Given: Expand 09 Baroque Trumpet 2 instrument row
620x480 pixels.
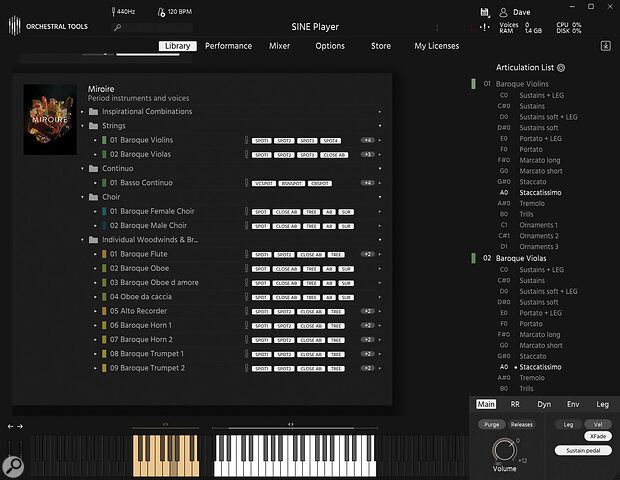Looking at the screenshot, I should [x=95, y=368].
